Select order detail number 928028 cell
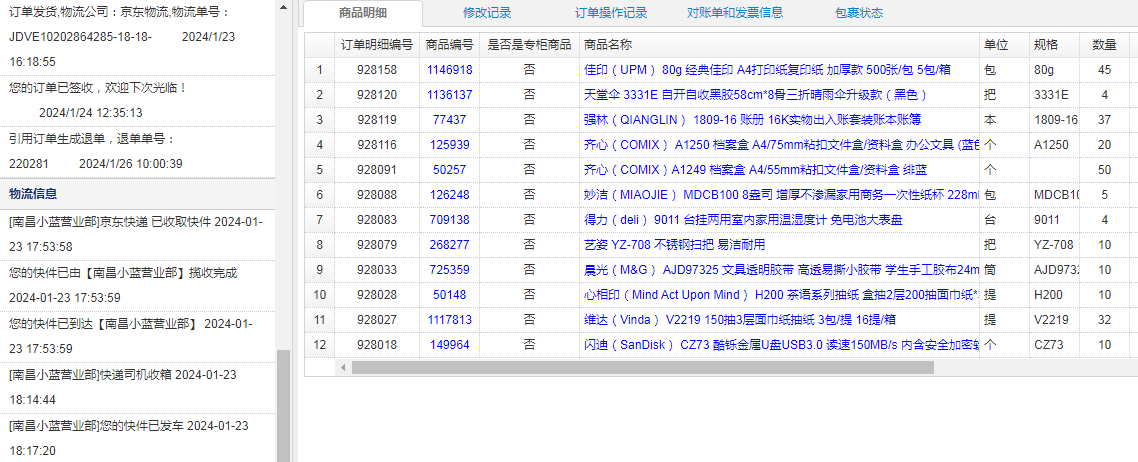 [377, 294]
